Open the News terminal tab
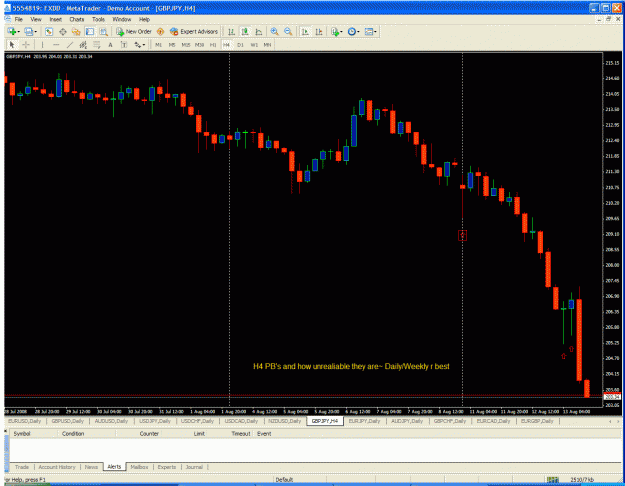The height and width of the screenshot is (486, 625). pyautogui.click(x=91, y=467)
